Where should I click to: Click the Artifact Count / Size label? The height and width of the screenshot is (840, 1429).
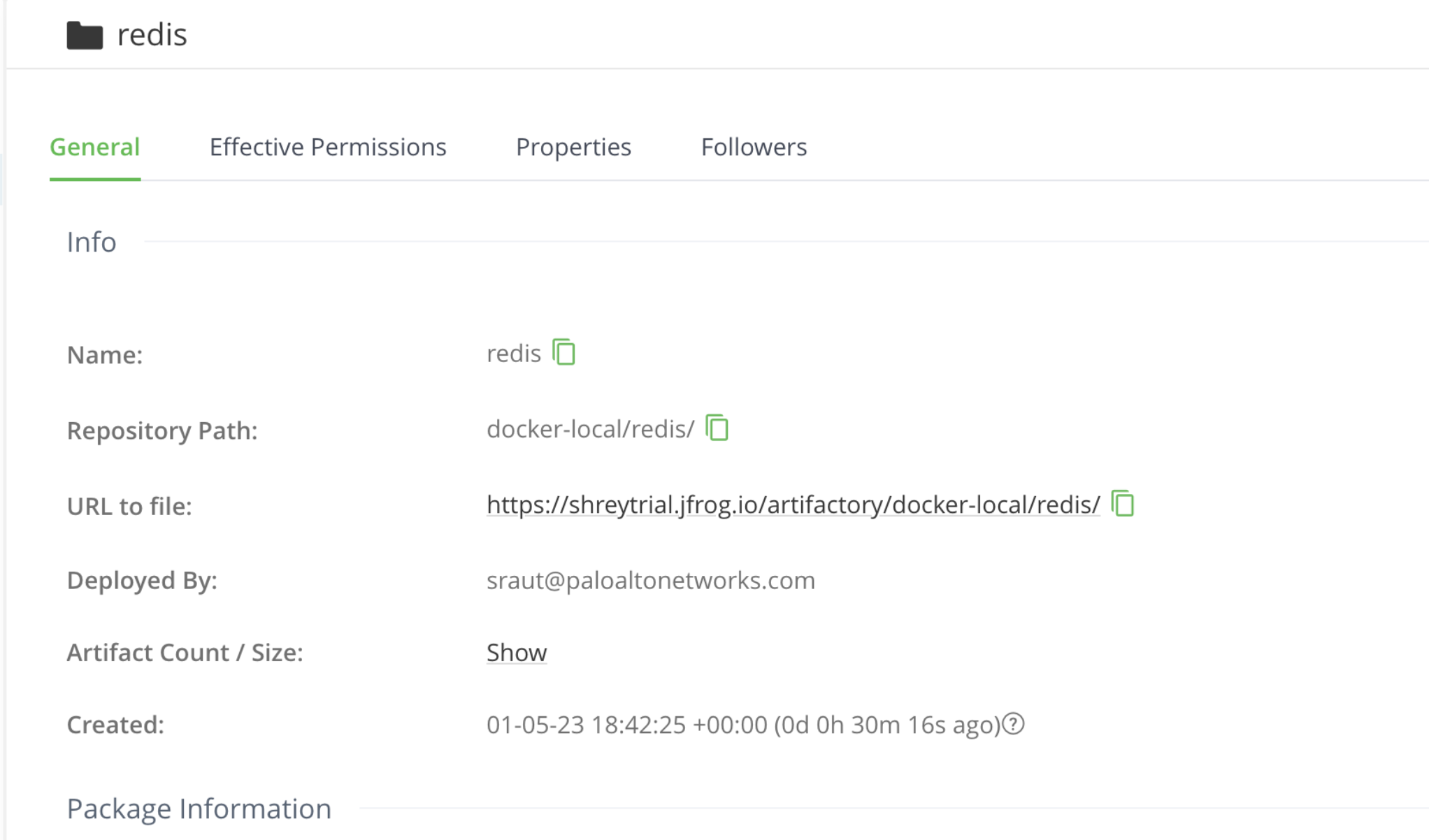pyautogui.click(x=185, y=652)
